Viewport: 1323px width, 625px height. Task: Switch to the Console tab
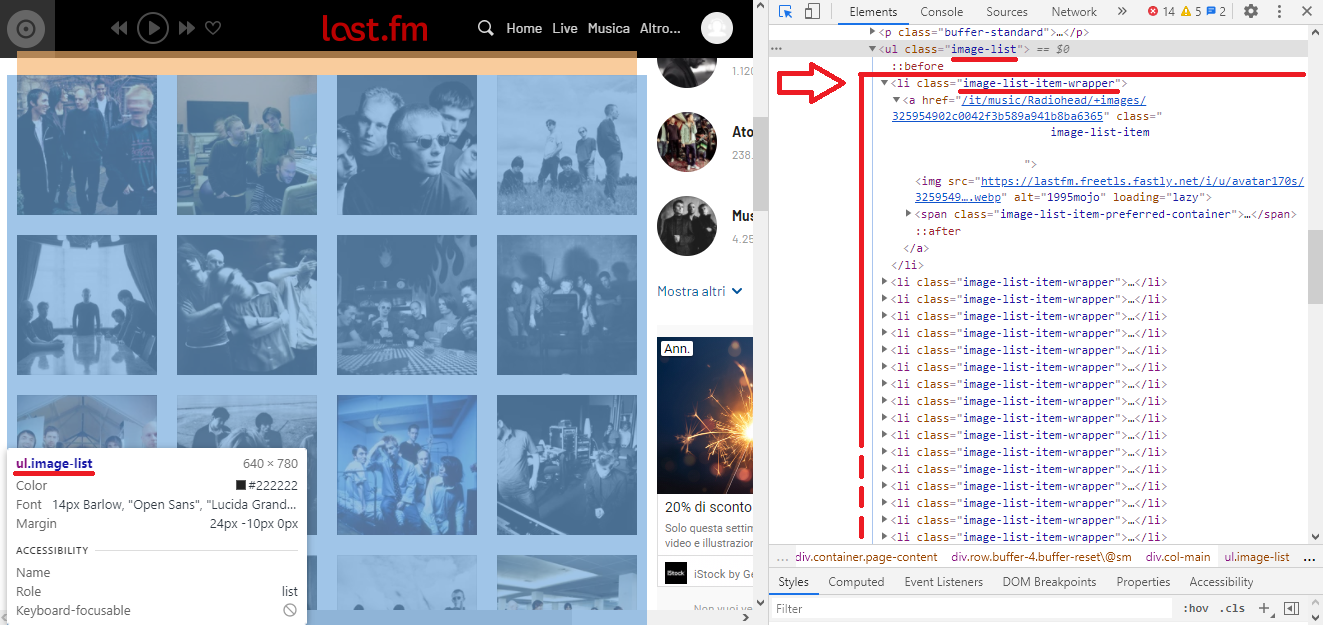click(941, 12)
